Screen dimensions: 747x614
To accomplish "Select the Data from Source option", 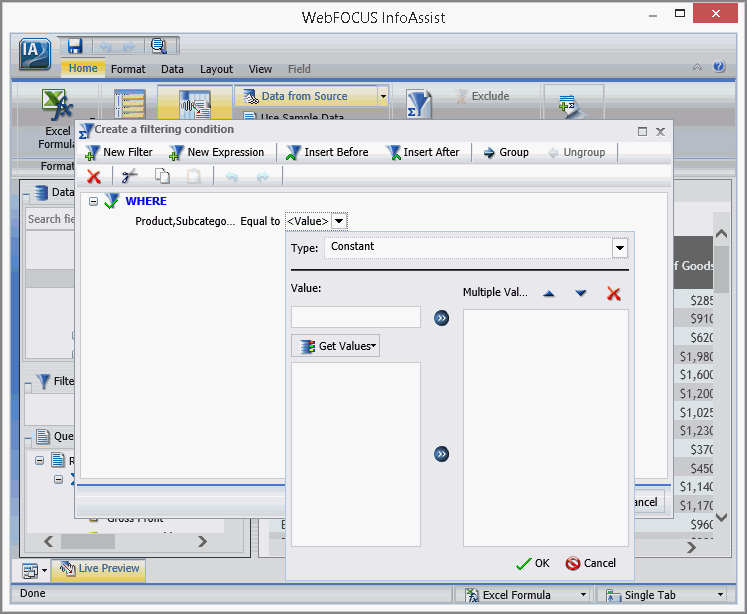I will tap(305, 96).
